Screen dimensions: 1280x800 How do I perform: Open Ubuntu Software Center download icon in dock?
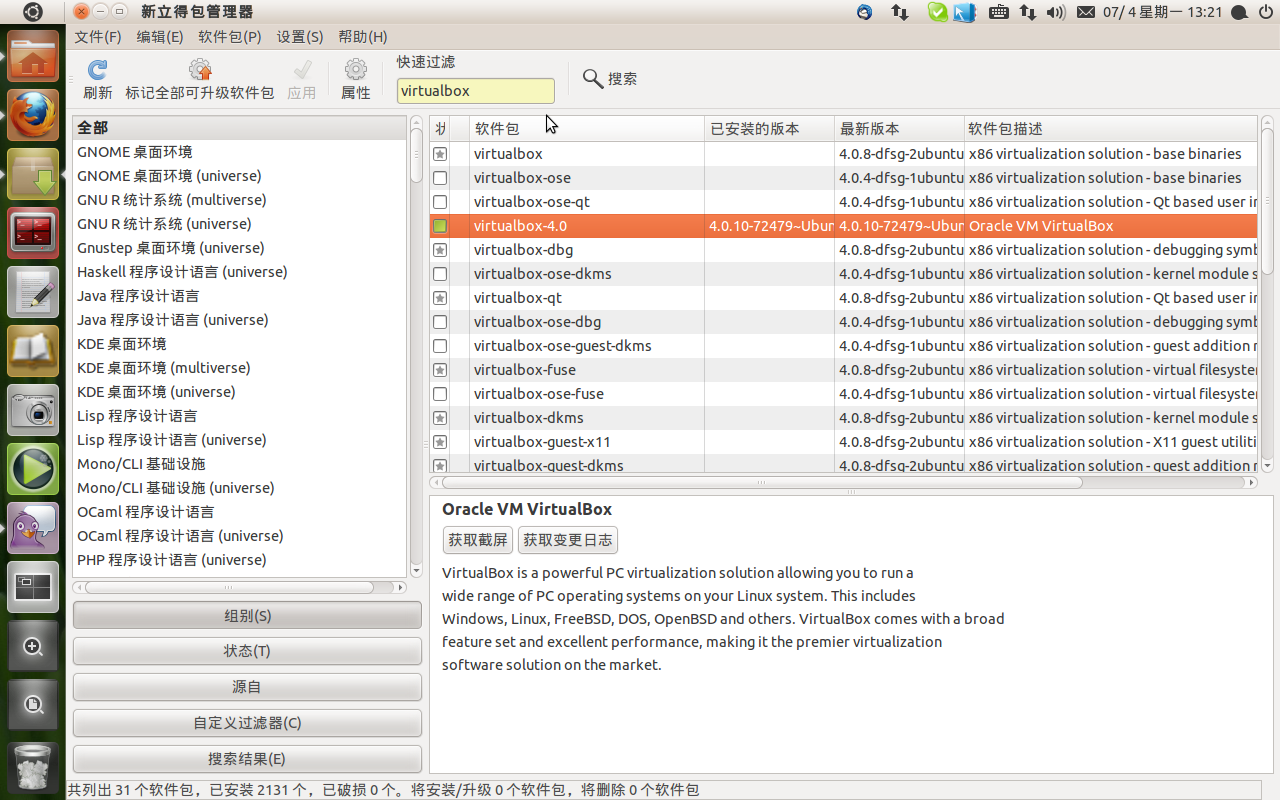click(33, 175)
